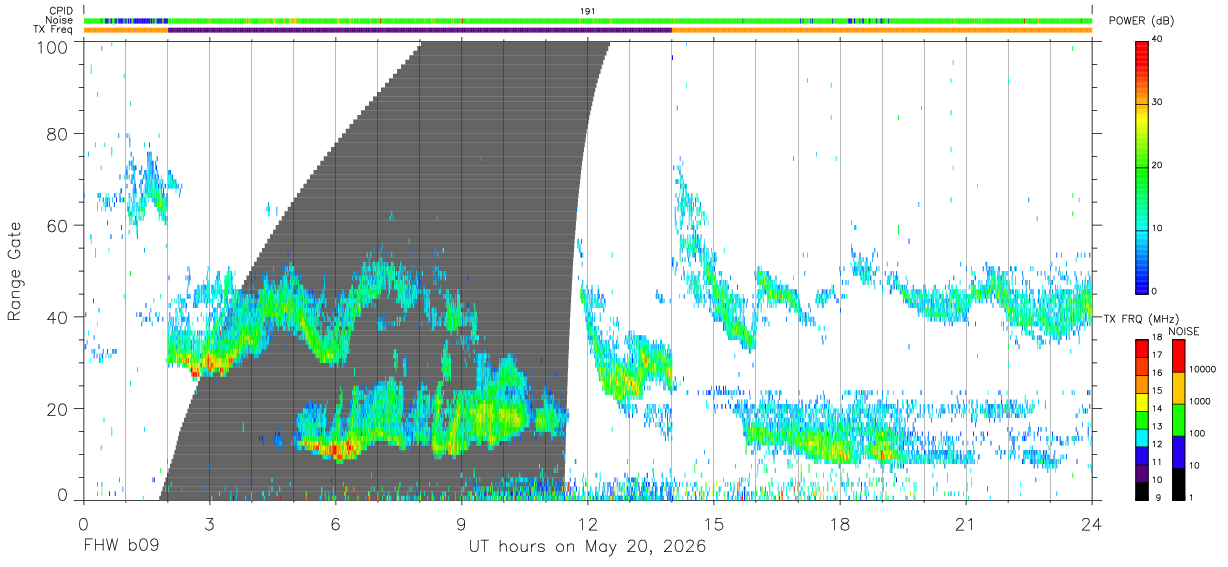The image size is (1228, 567).
Task: Click x-axis tick label '3'
Action: coord(209,524)
